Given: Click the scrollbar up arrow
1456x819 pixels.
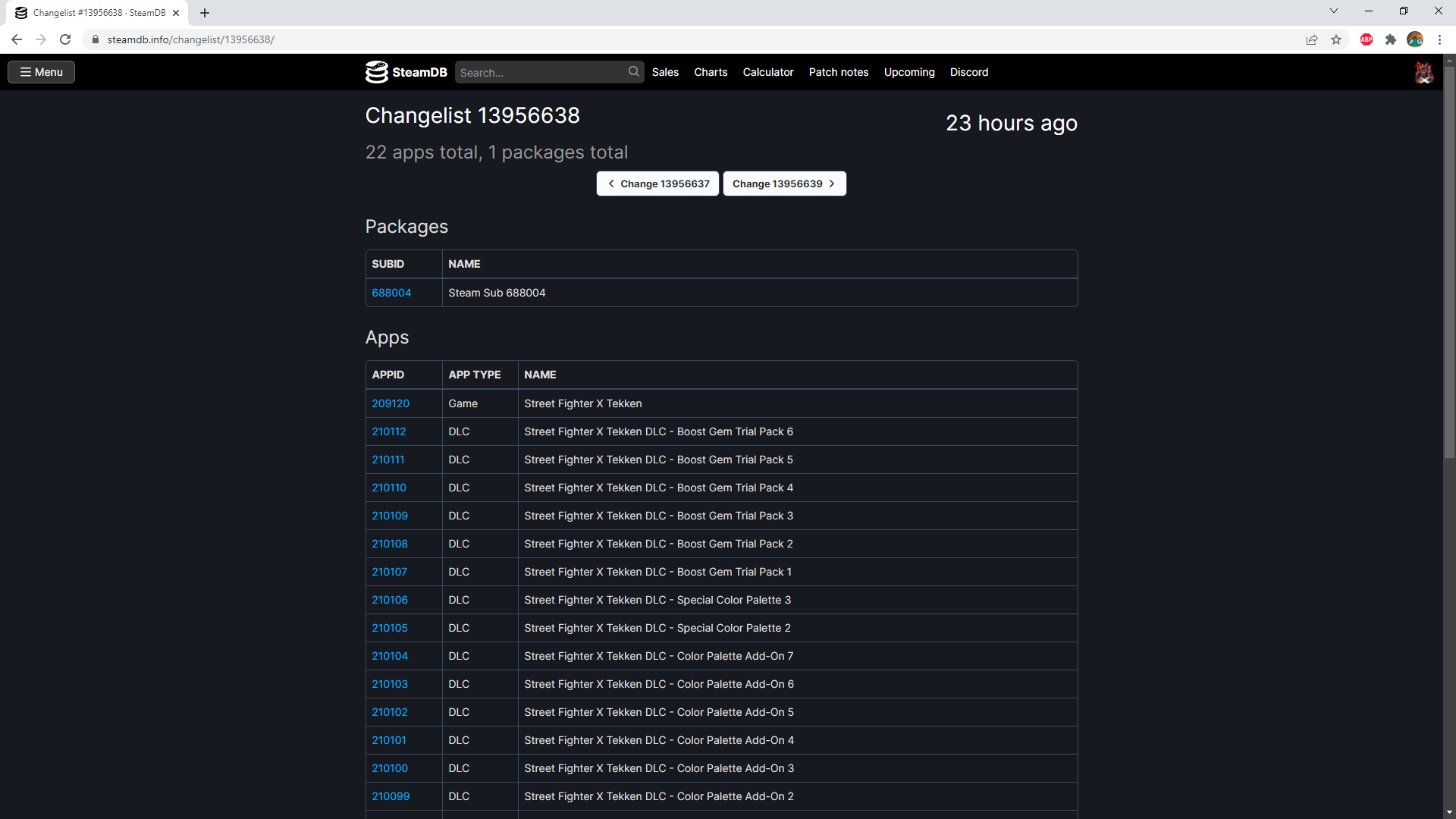Looking at the screenshot, I should click(x=1449, y=60).
